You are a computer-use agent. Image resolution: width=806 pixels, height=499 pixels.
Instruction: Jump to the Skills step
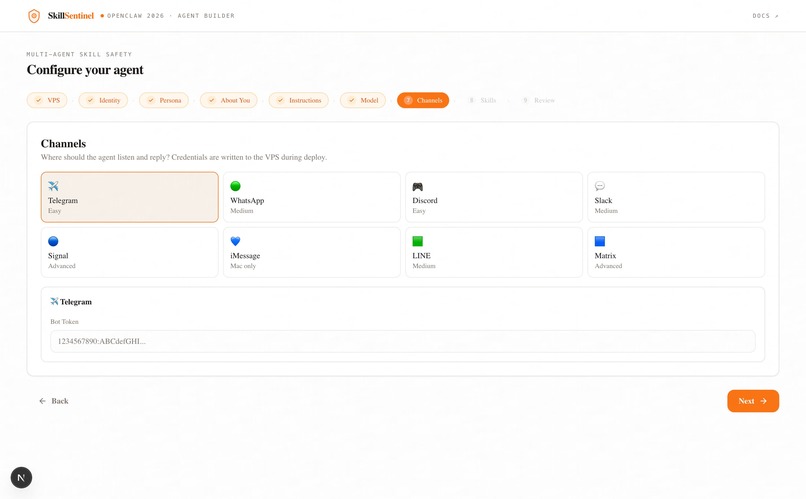(482, 100)
